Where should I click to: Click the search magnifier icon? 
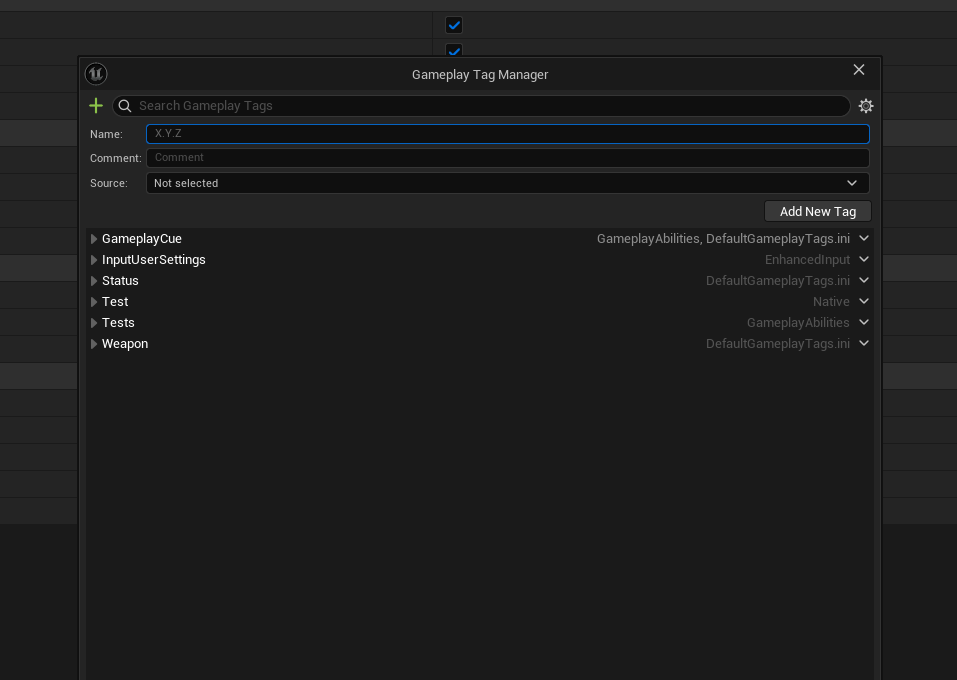pyautogui.click(x=125, y=106)
